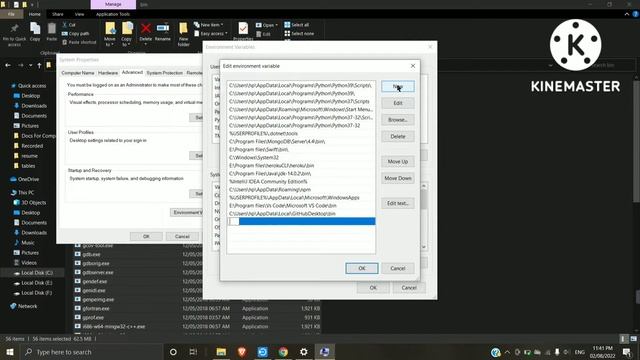640x360 pixels.
Task: Click the Move Down button
Action: point(398,178)
